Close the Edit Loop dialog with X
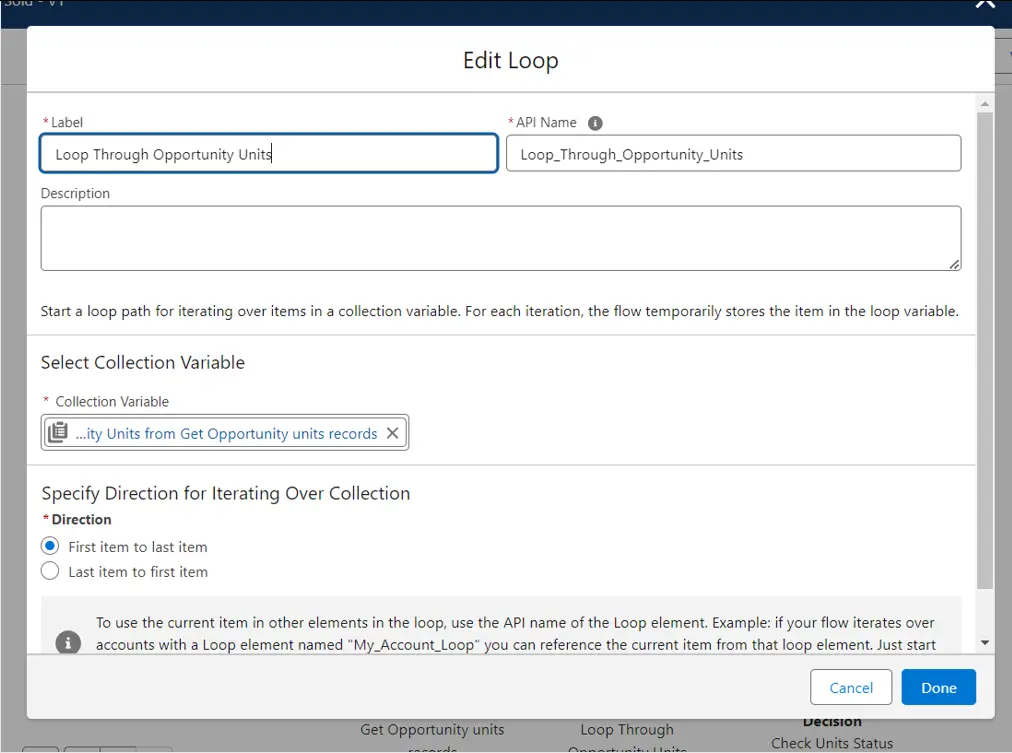The width and height of the screenshot is (1012, 753). [x=985, y=4]
